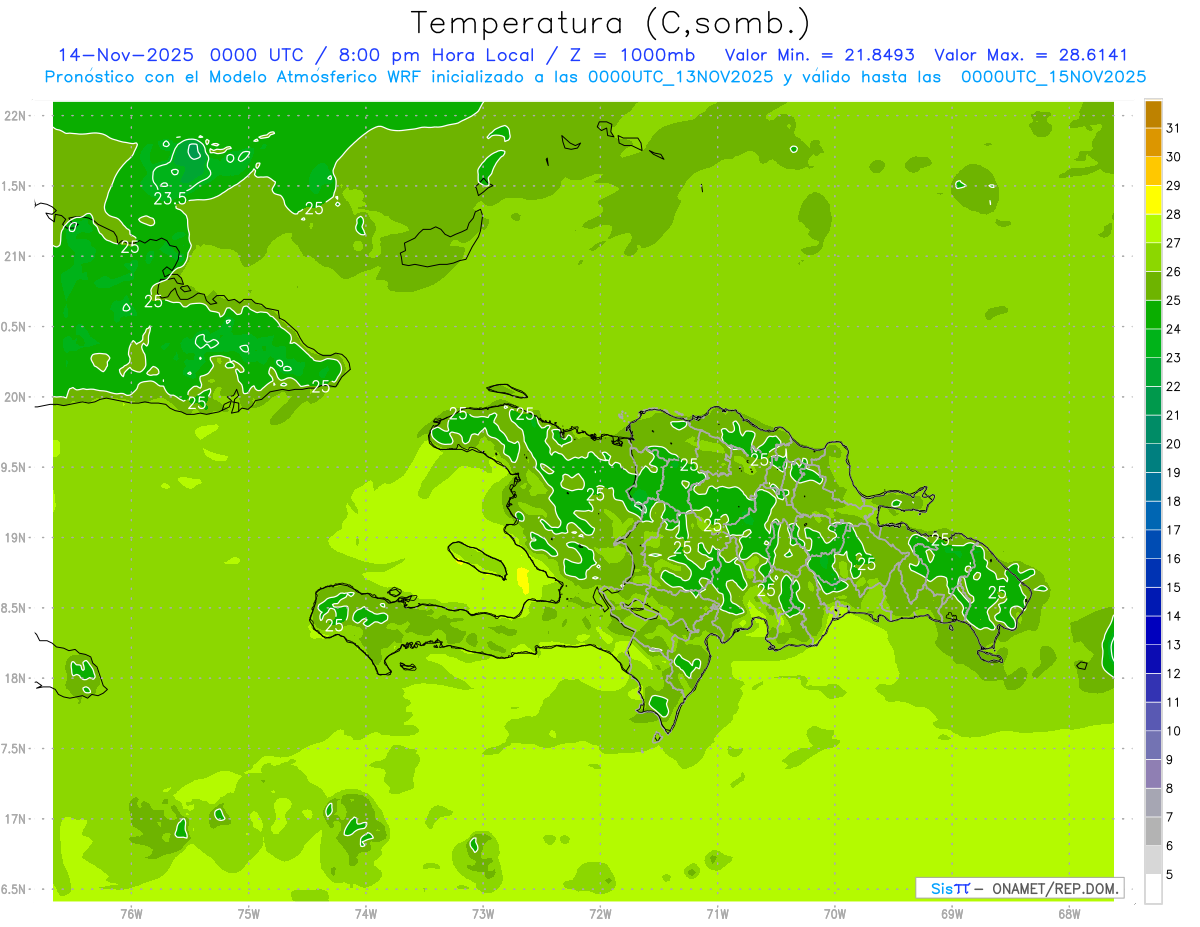Click the '71W' longitude axis label
This screenshot has height=927, width=1200.
(717, 914)
